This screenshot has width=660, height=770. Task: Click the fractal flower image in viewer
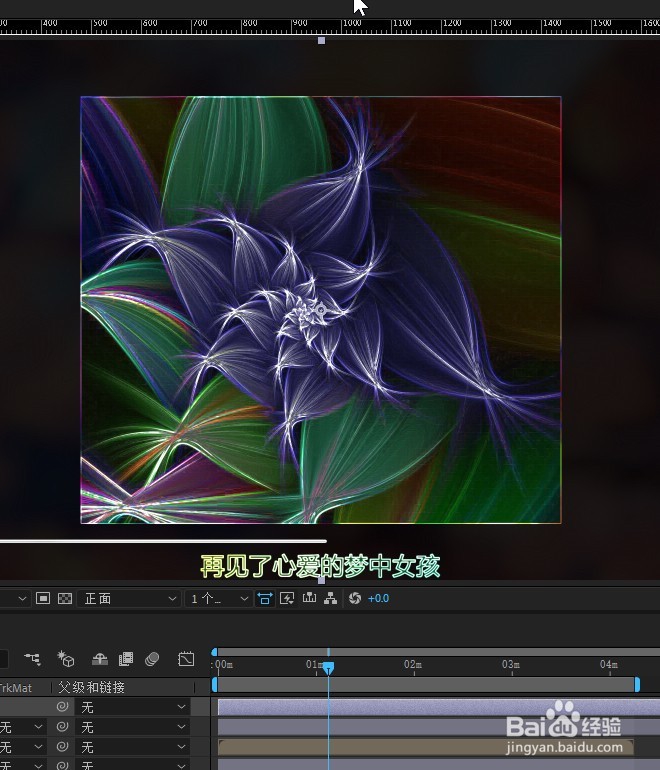point(321,310)
